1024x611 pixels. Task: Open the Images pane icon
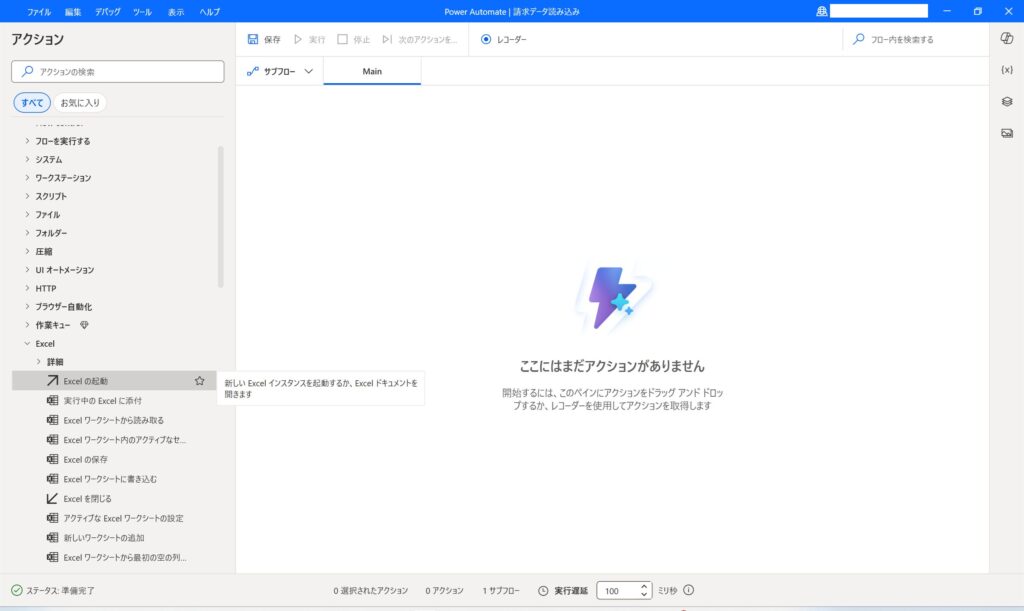click(1006, 133)
